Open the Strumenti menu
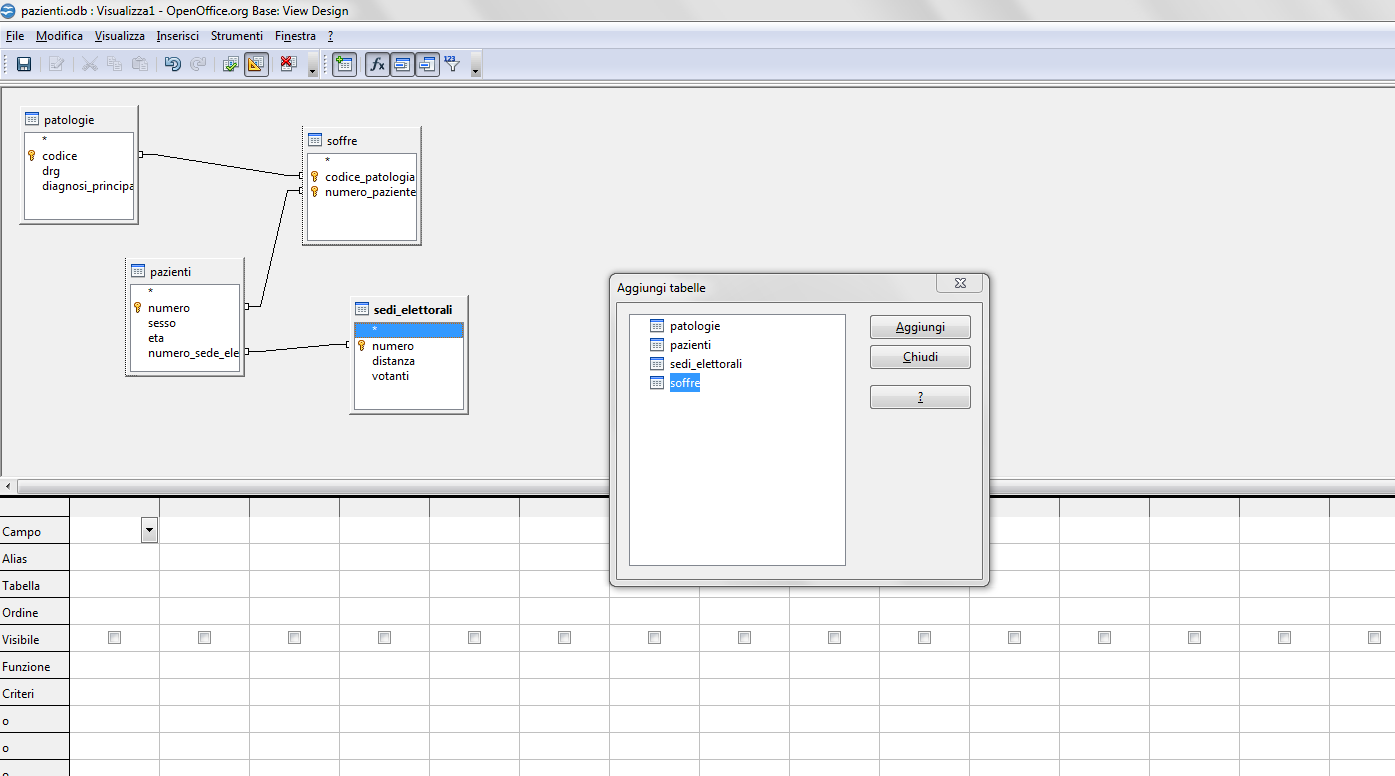1395x776 pixels. tap(237, 36)
